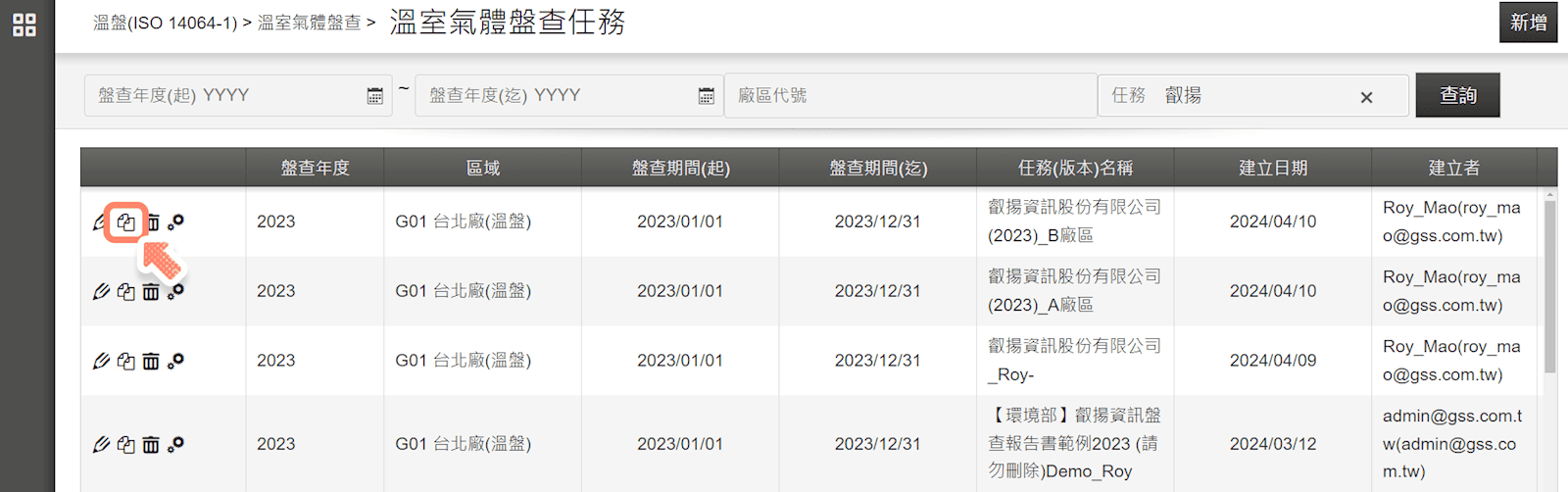1568x492 pixels.
Task: Sort by 建立日期 column header
Action: pyautogui.click(x=1273, y=168)
